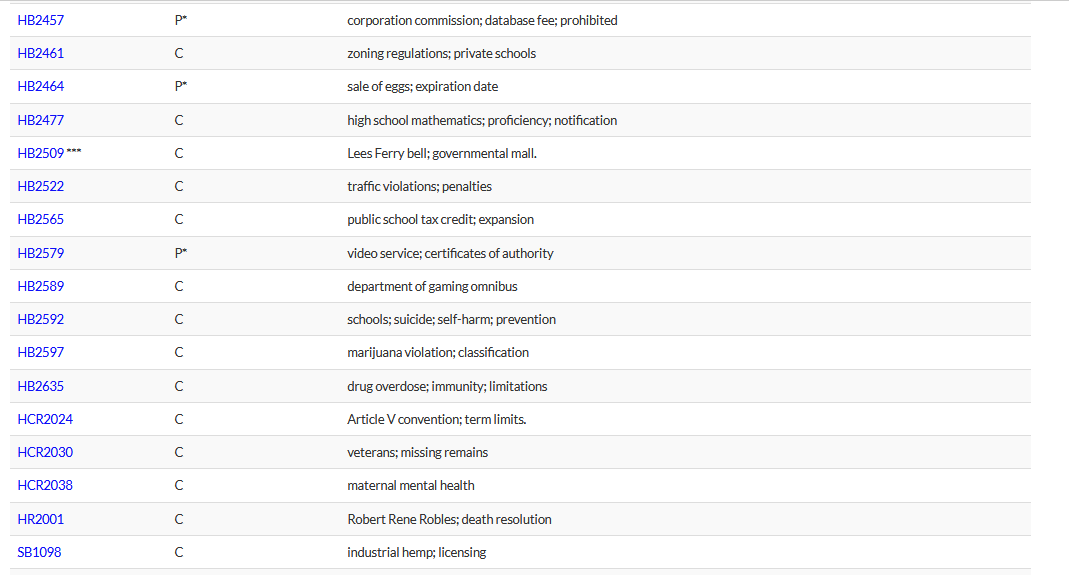Select text 'sale of eggs; expiration date'
This screenshot has height=575, width=1069.
click(422, 87)
